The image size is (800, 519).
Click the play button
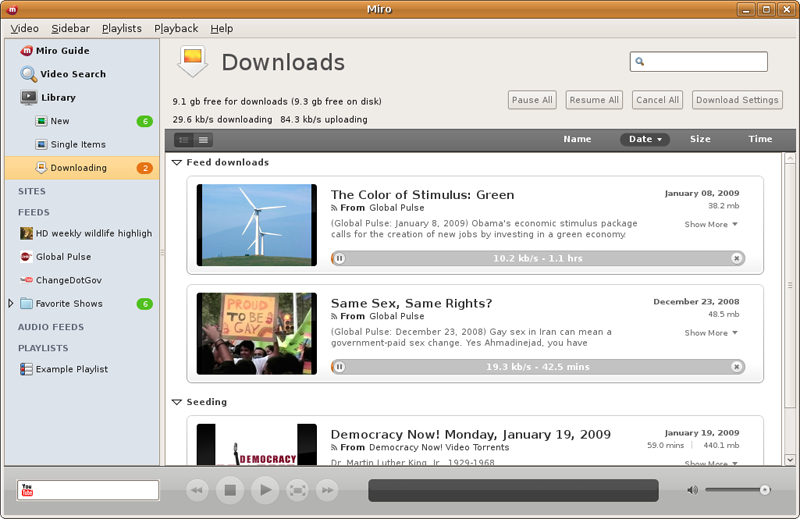pyautogui.click(x=265, y=490)
